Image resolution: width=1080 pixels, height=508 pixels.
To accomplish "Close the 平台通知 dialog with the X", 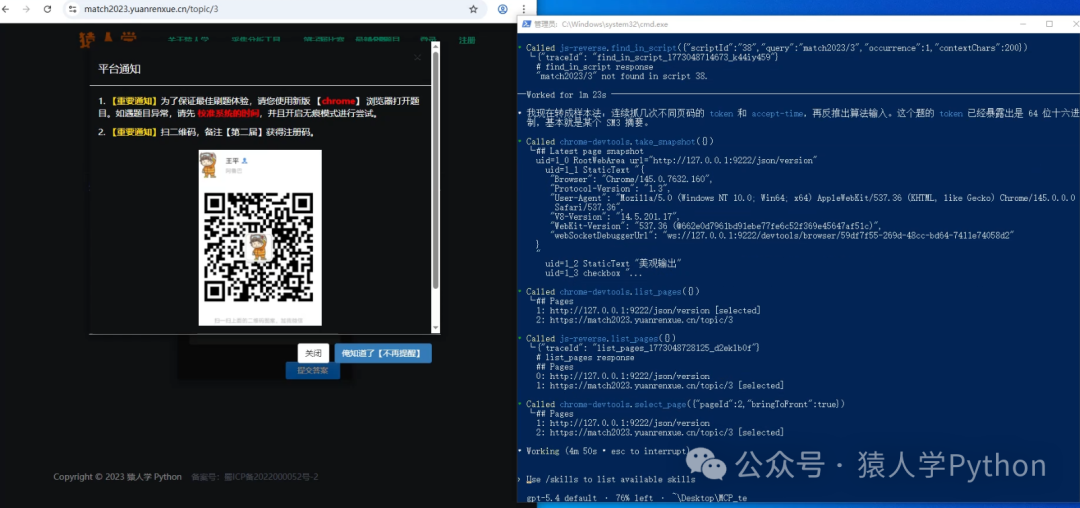I will point(417,58).
